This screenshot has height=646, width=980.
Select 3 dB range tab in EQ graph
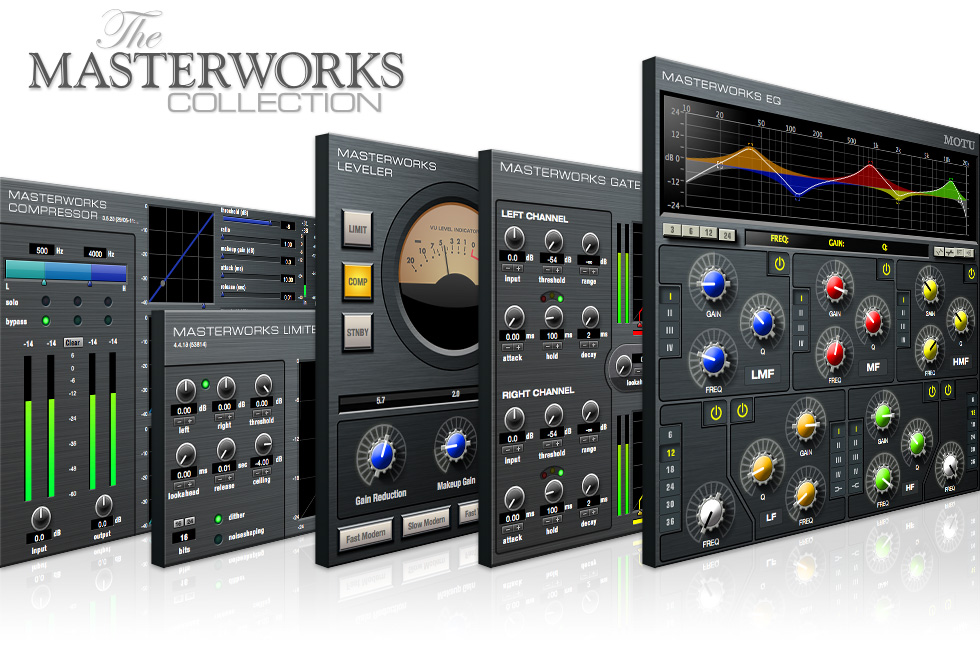tap(672, 230)
